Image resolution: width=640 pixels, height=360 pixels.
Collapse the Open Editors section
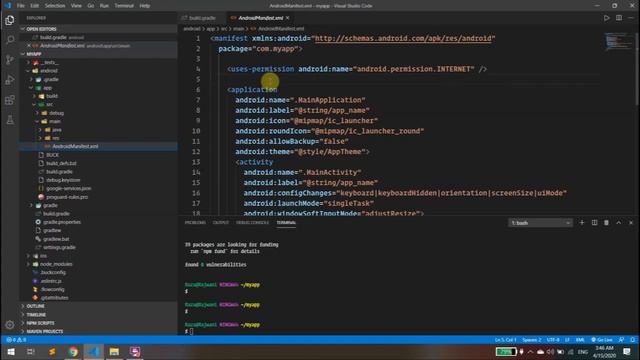pos(98,29)
